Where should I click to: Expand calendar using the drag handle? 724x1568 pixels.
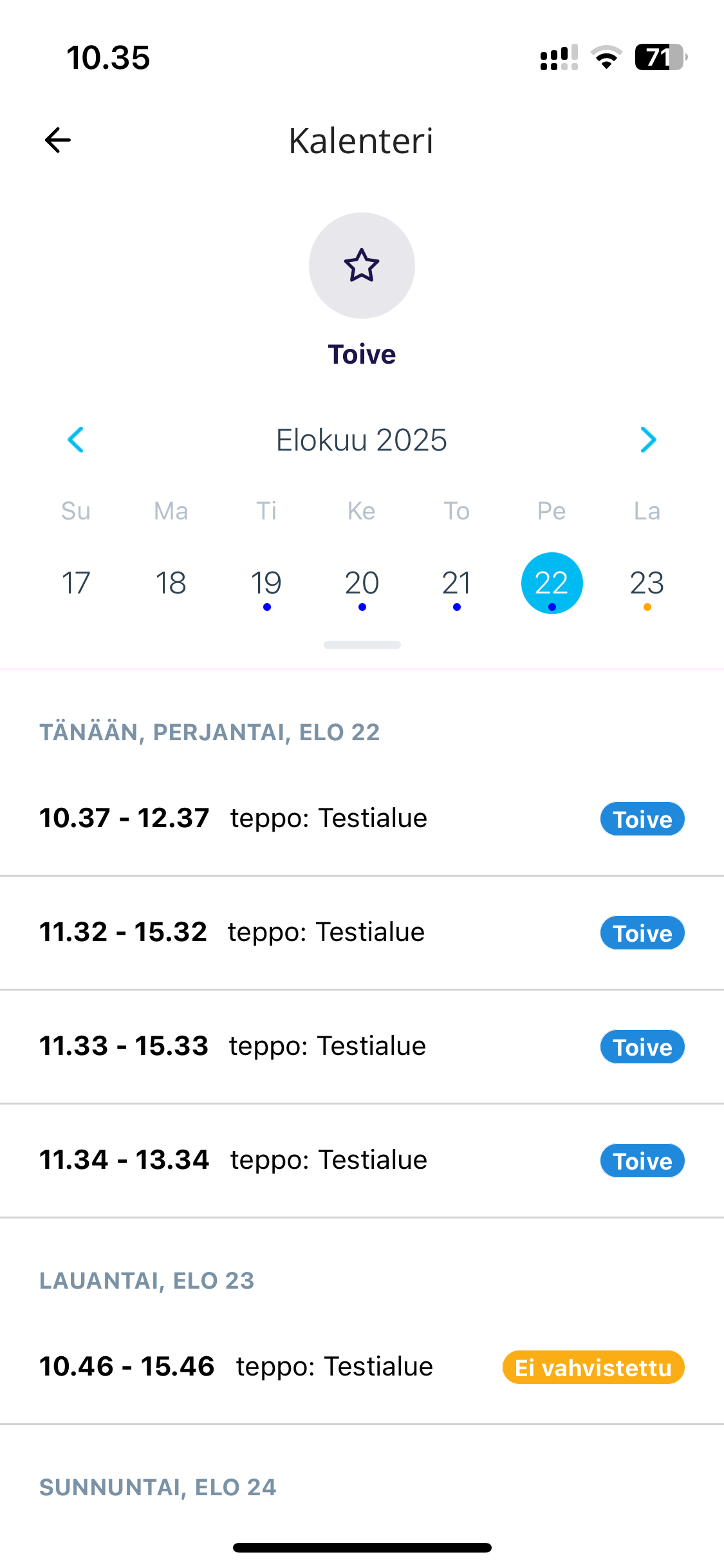pyautogui.click(x=362, y=645)
